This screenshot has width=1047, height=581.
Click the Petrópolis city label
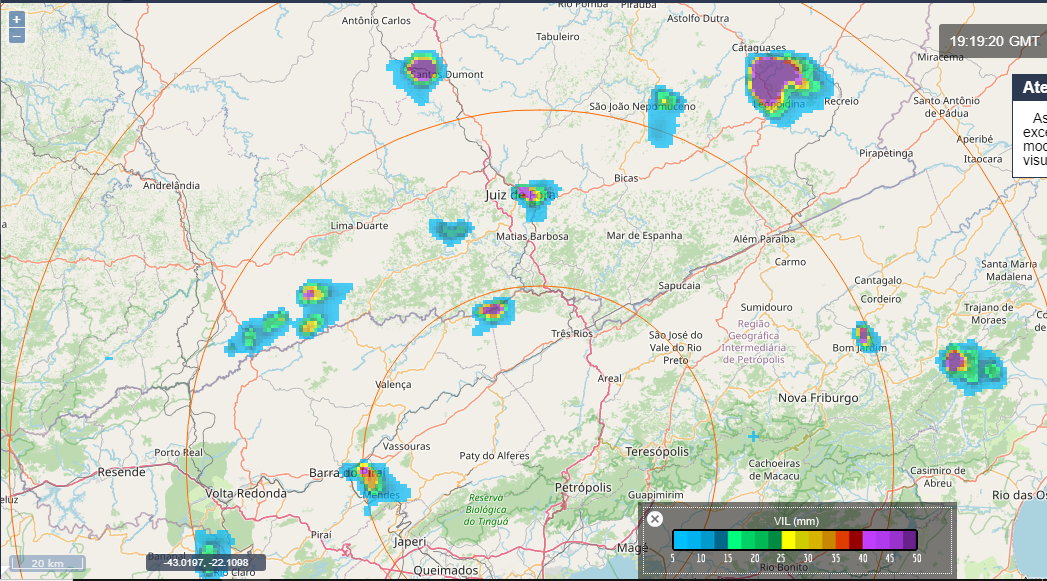583,488
